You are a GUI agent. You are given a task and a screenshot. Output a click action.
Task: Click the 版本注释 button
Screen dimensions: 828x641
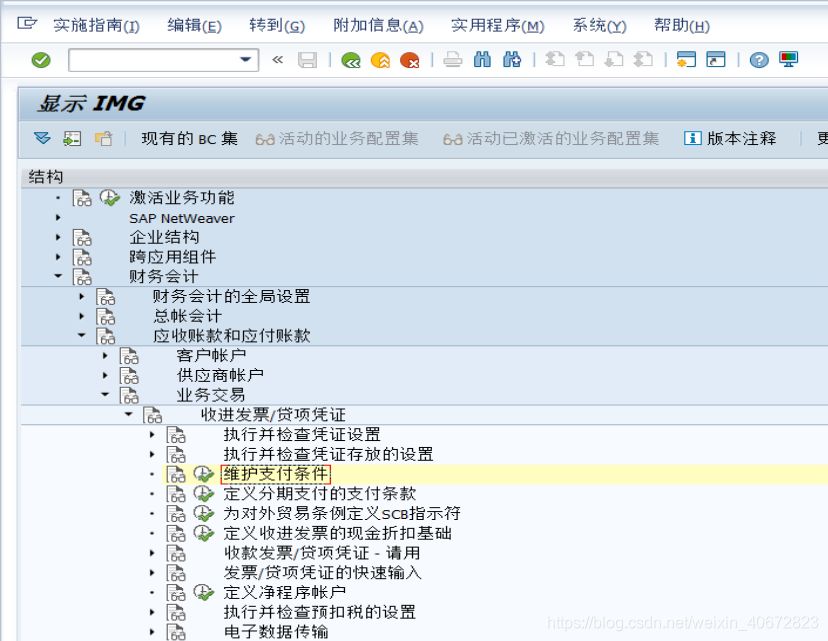click(x=730, y=138)
